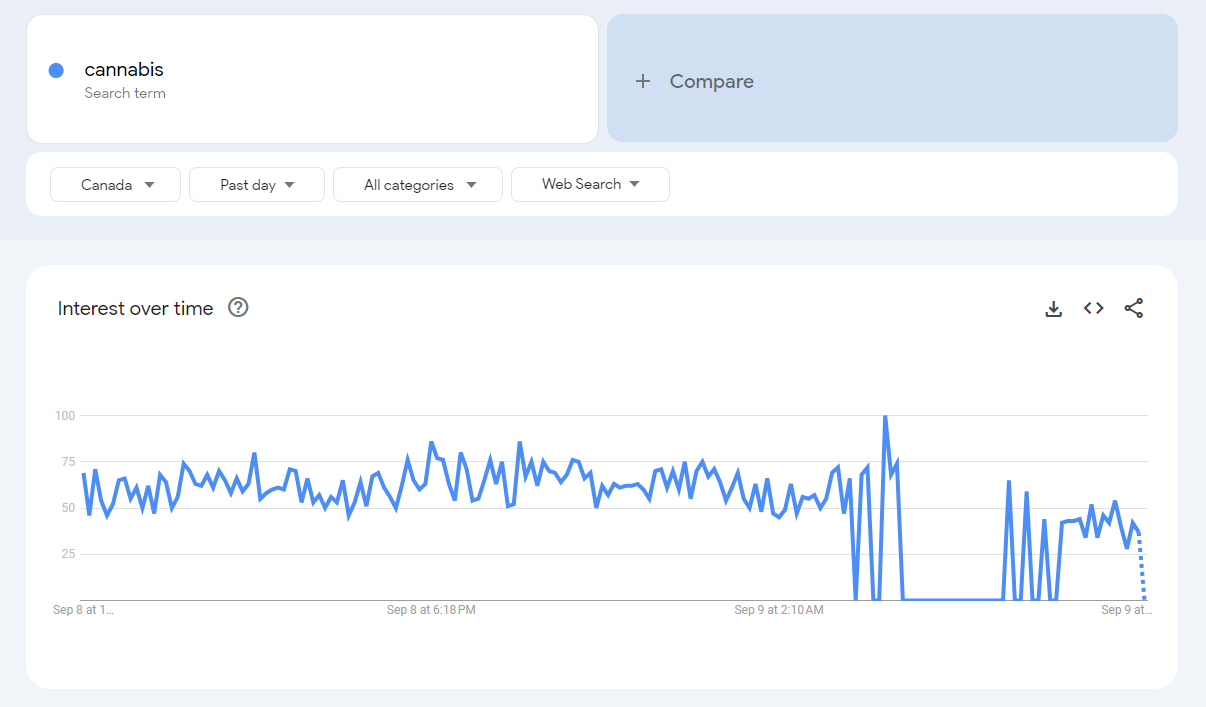The image size is (1206, 707).
Task: Edit the cannabis search term
Action: tap(124, 70)
